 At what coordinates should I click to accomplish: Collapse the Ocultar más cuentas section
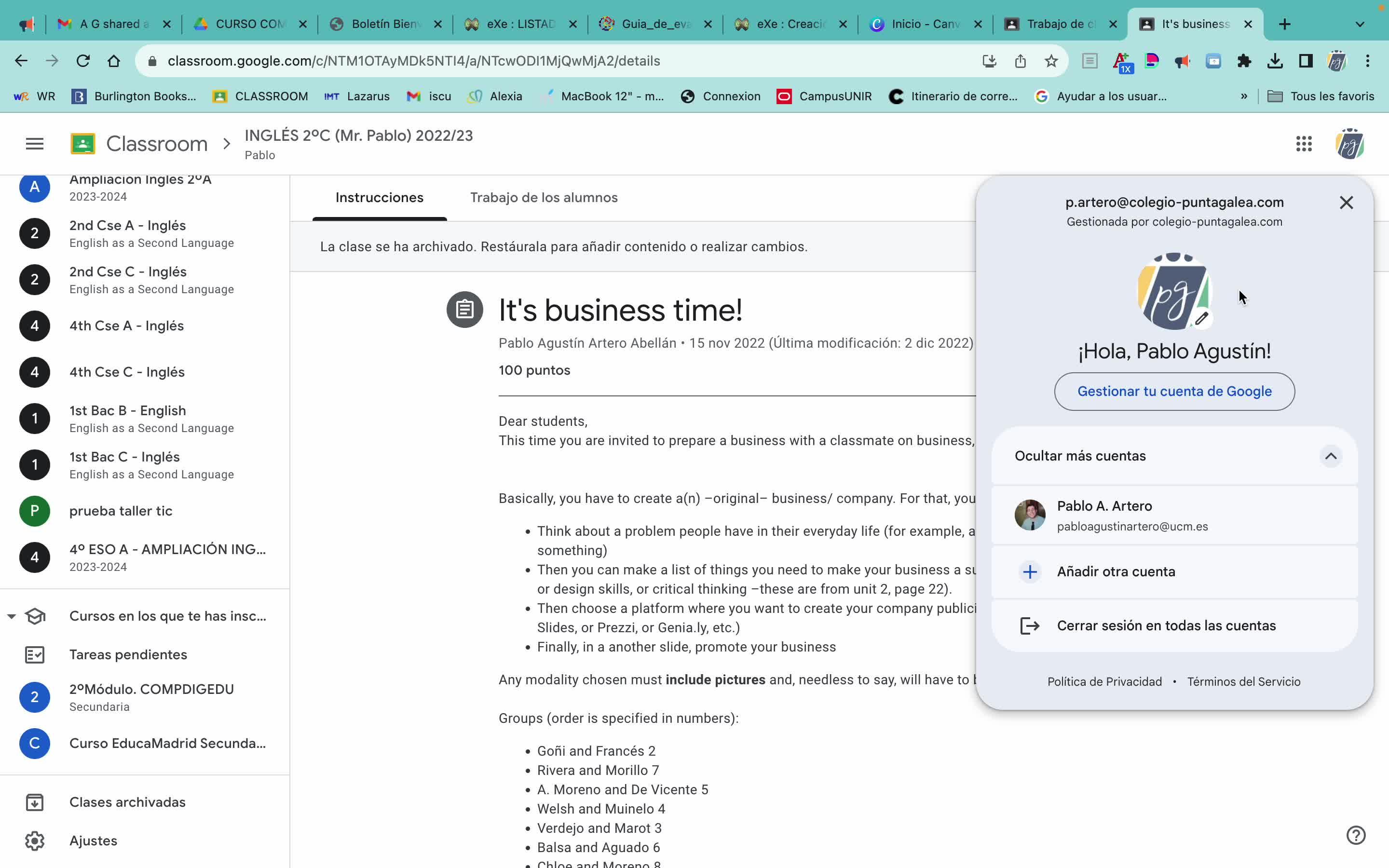[x=1331, y=456]
